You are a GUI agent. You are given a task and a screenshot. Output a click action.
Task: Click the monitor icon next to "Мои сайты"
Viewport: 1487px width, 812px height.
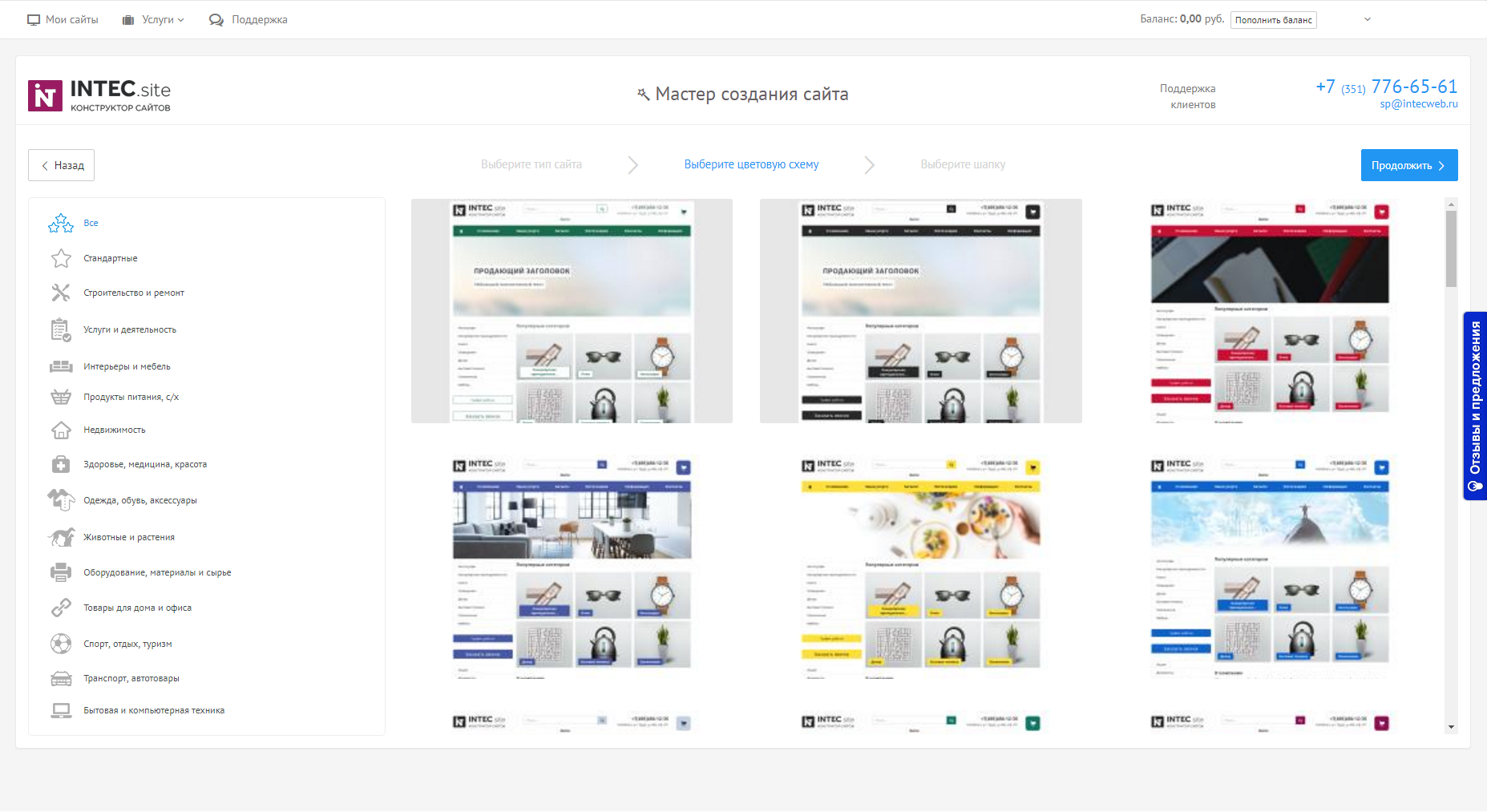coord(34,19)
